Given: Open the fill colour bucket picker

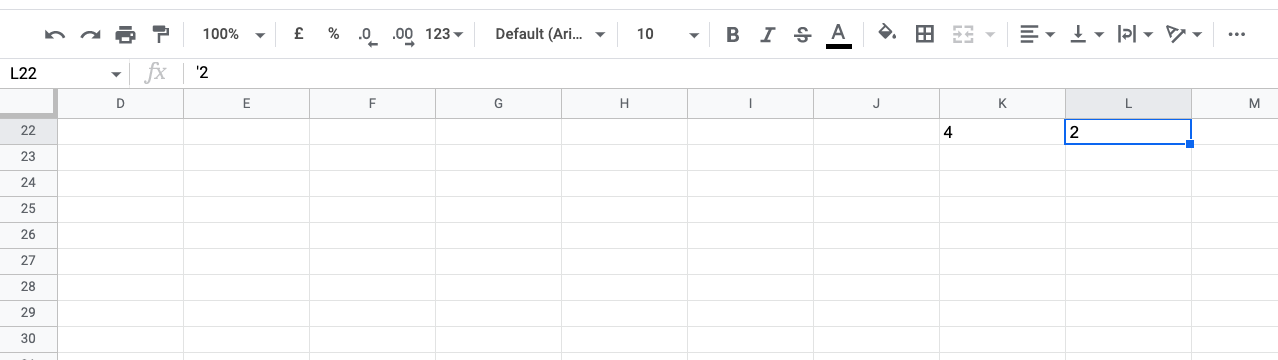Looking at the screenshot, I should click(x=887, y=34).
